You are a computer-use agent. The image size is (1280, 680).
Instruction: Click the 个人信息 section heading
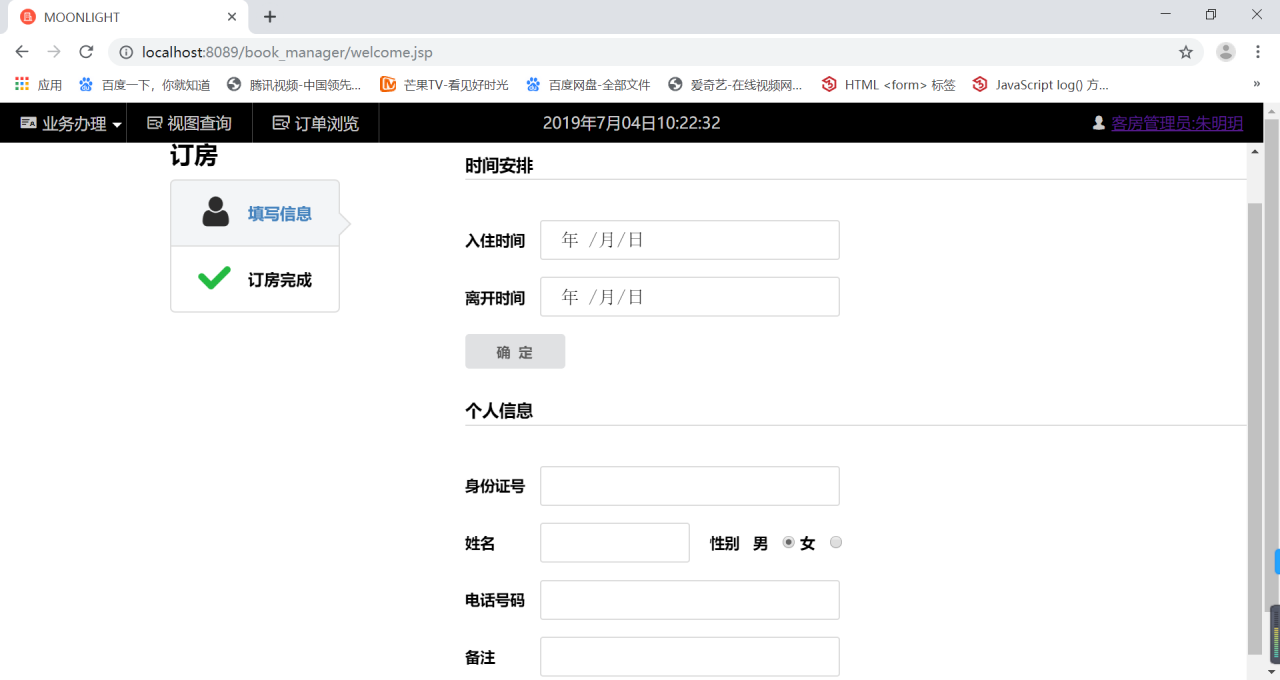click(499, 411)
